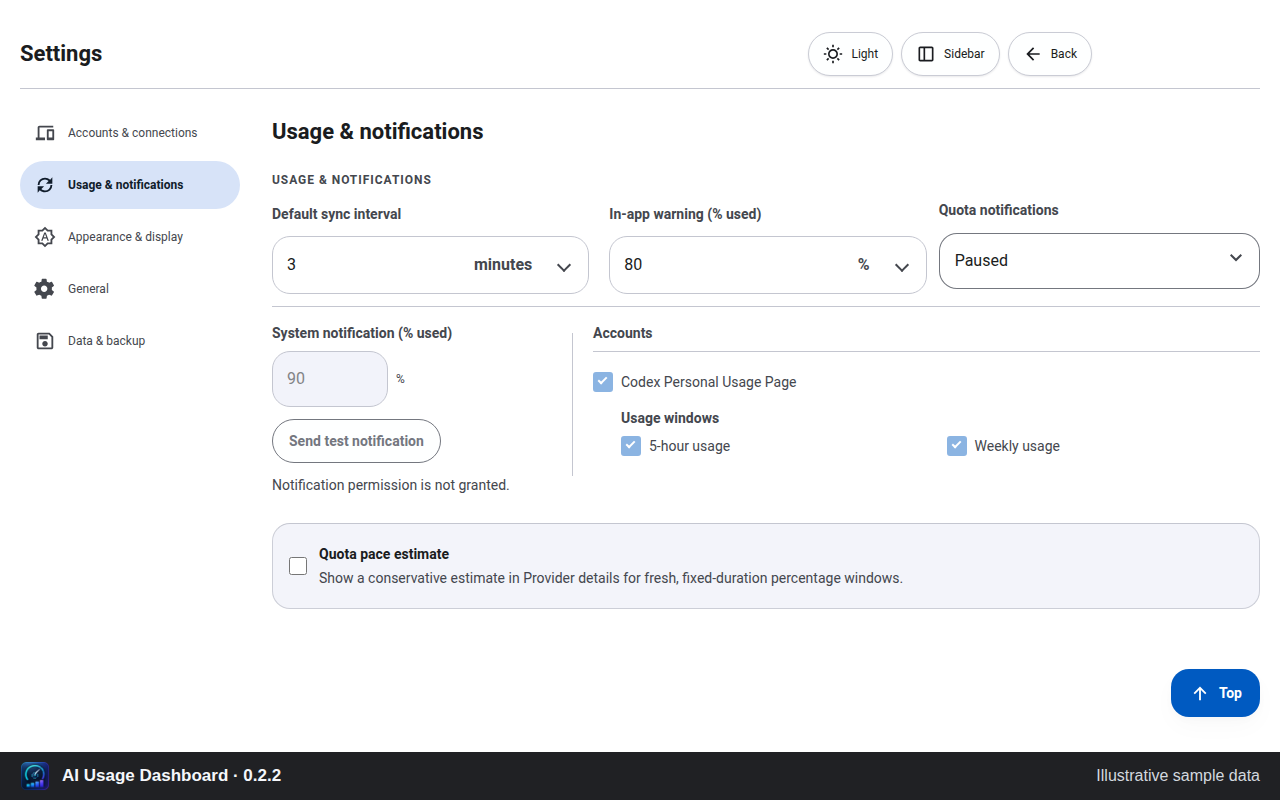
Task: Click the In-app warning value field showing 80
Action: point(730,265)
